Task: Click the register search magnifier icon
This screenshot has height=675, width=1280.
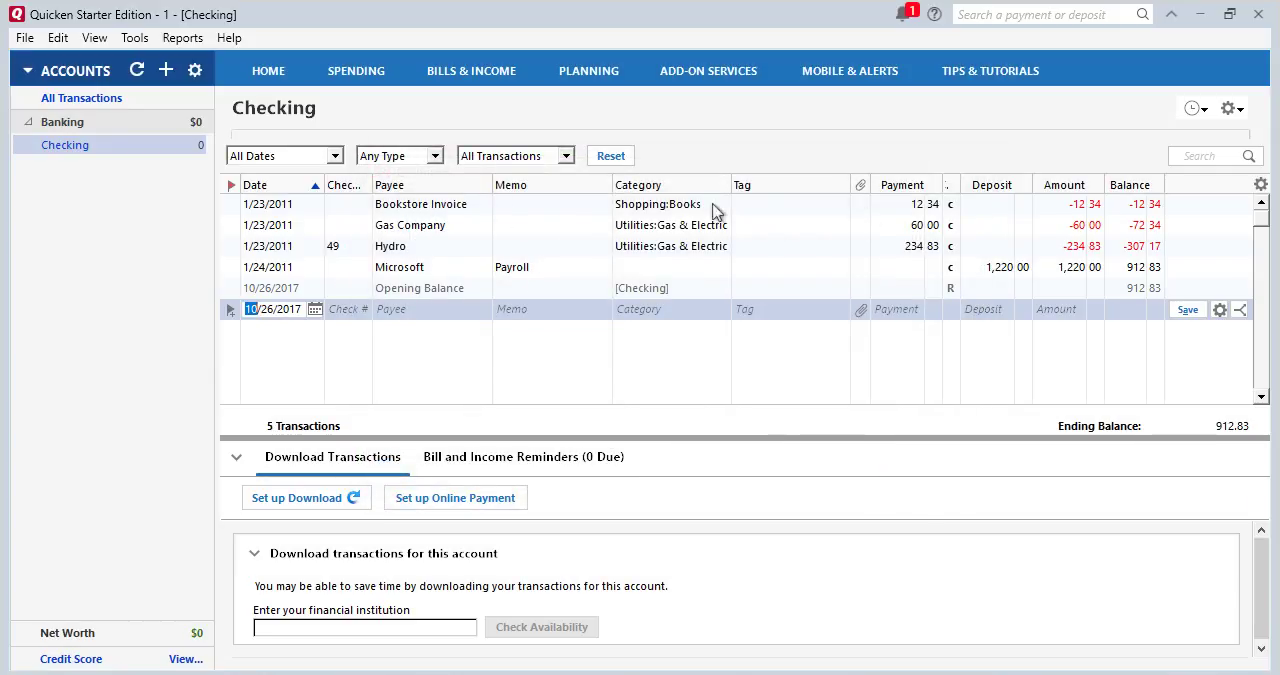Action: (x=1249, y=156)
